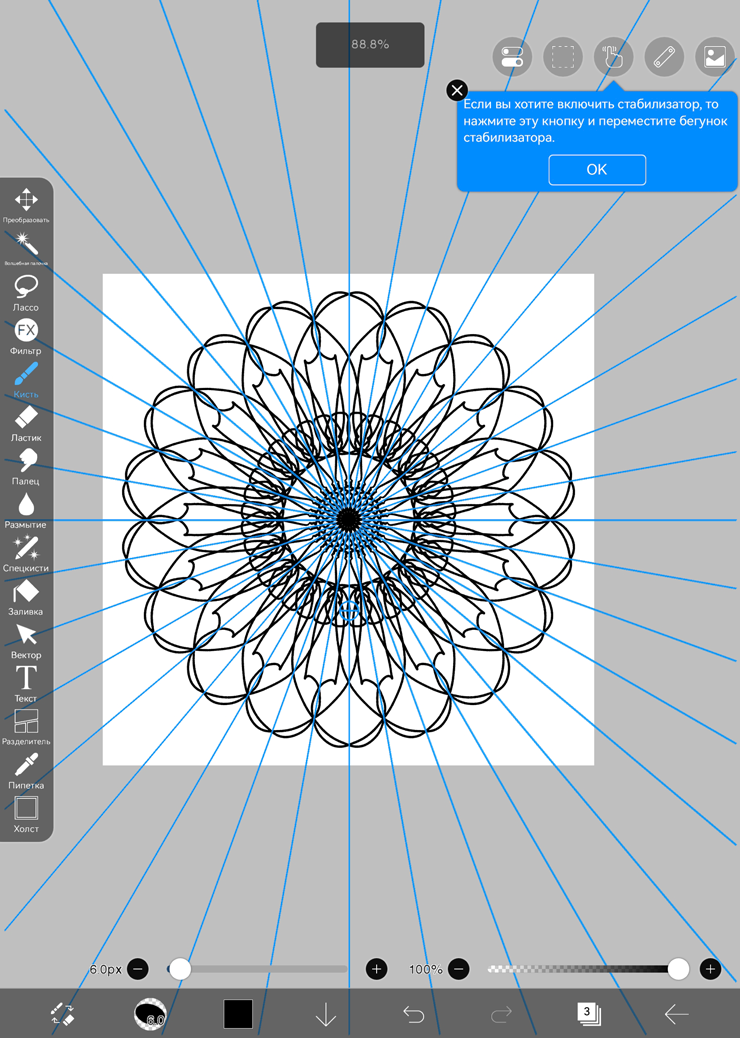Toggle brush/eraser switch in bottom bar
Viewport: 740px width, 1038px height.
click(x=62, y=1014)
